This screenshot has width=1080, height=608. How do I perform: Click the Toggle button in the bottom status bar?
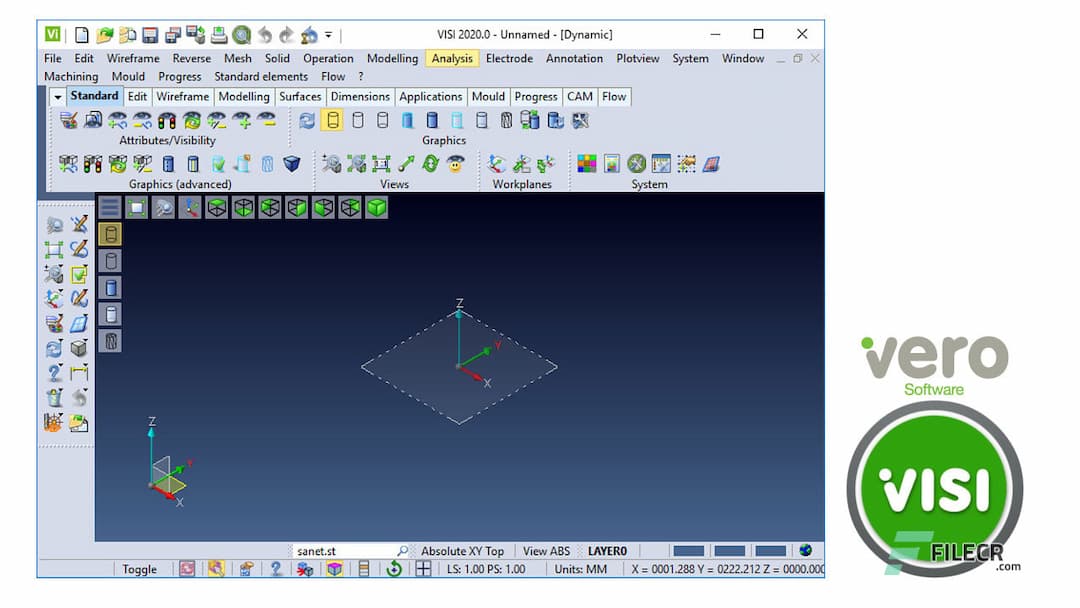click(139, 569)
